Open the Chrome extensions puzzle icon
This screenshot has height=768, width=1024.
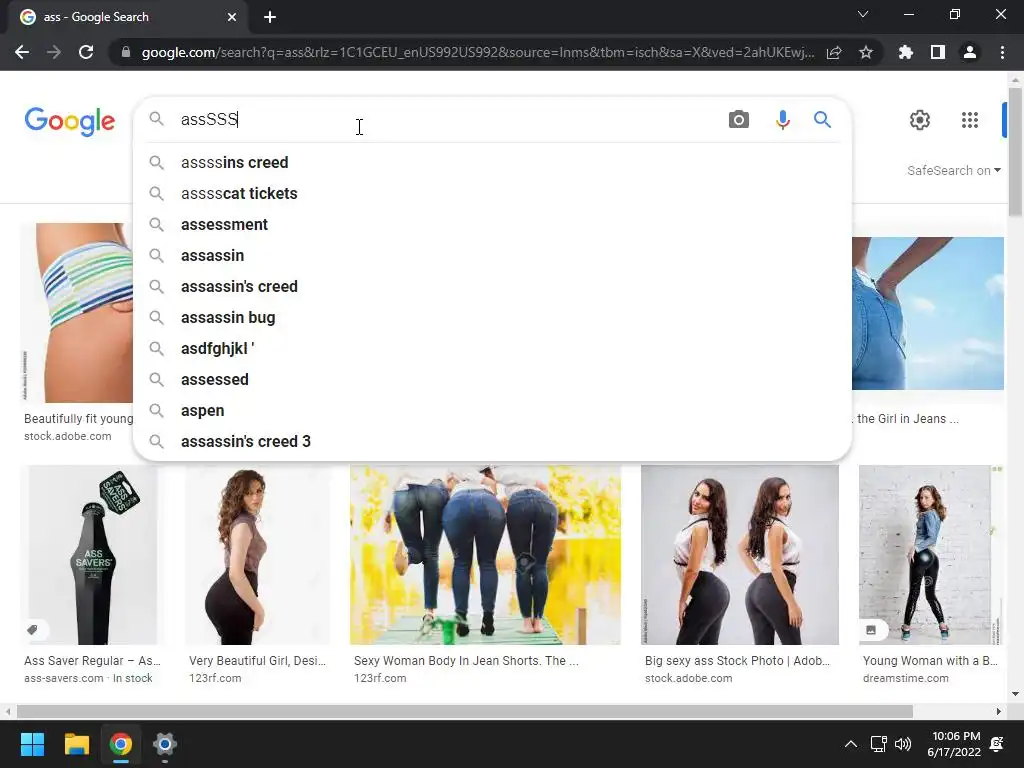pyautogui.click(x=906, y=52)
